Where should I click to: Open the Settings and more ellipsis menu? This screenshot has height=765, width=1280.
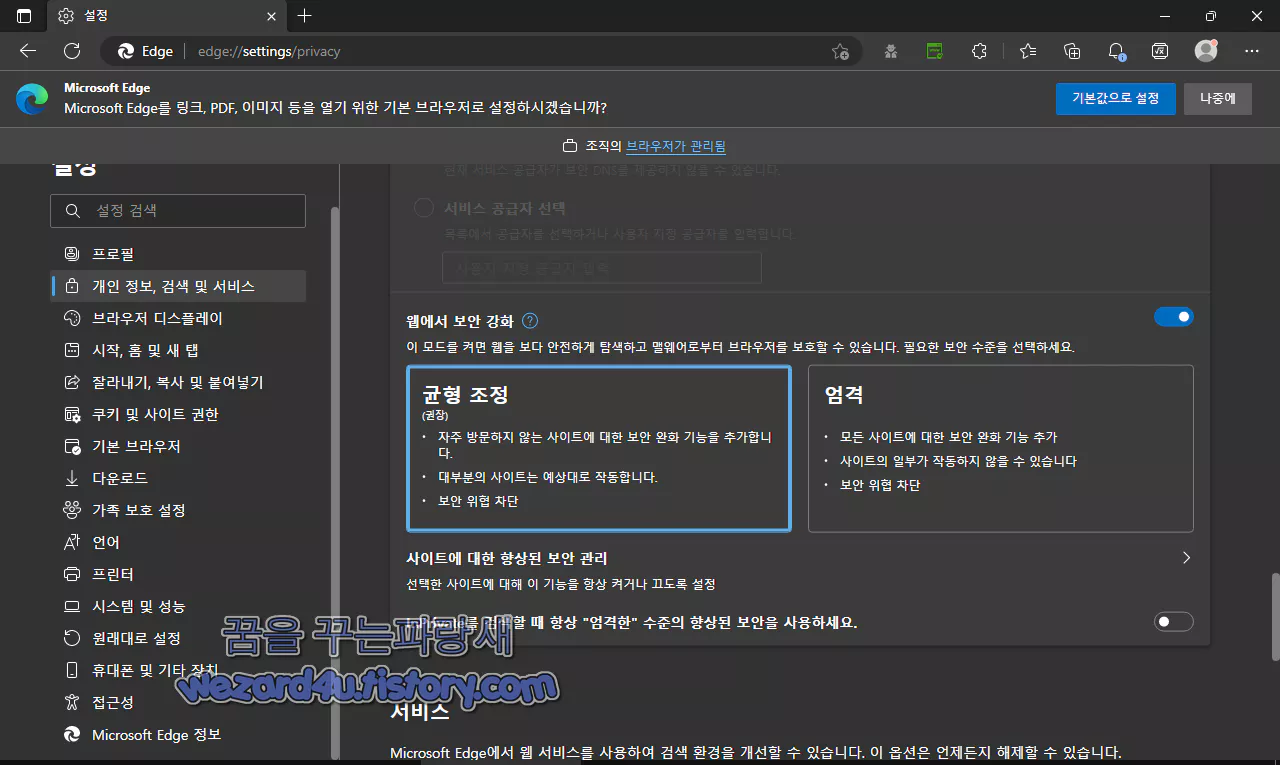[x=1252, y=51]
